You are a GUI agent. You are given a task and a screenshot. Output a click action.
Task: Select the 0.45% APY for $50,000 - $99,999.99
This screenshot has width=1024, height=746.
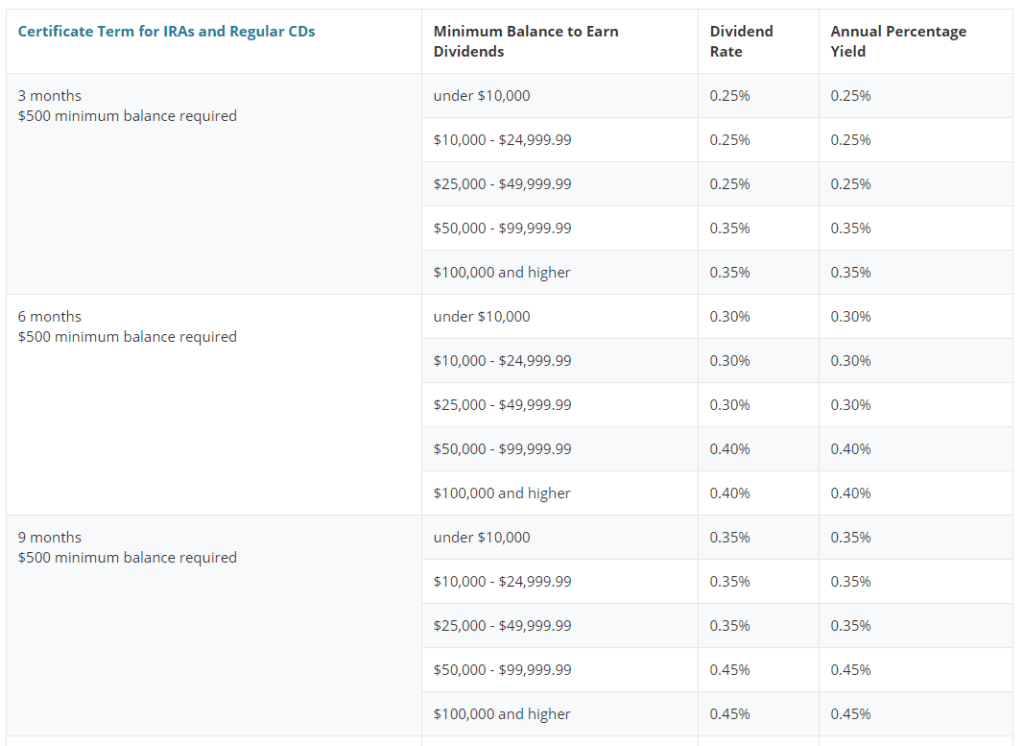click(x=849, y=669)
